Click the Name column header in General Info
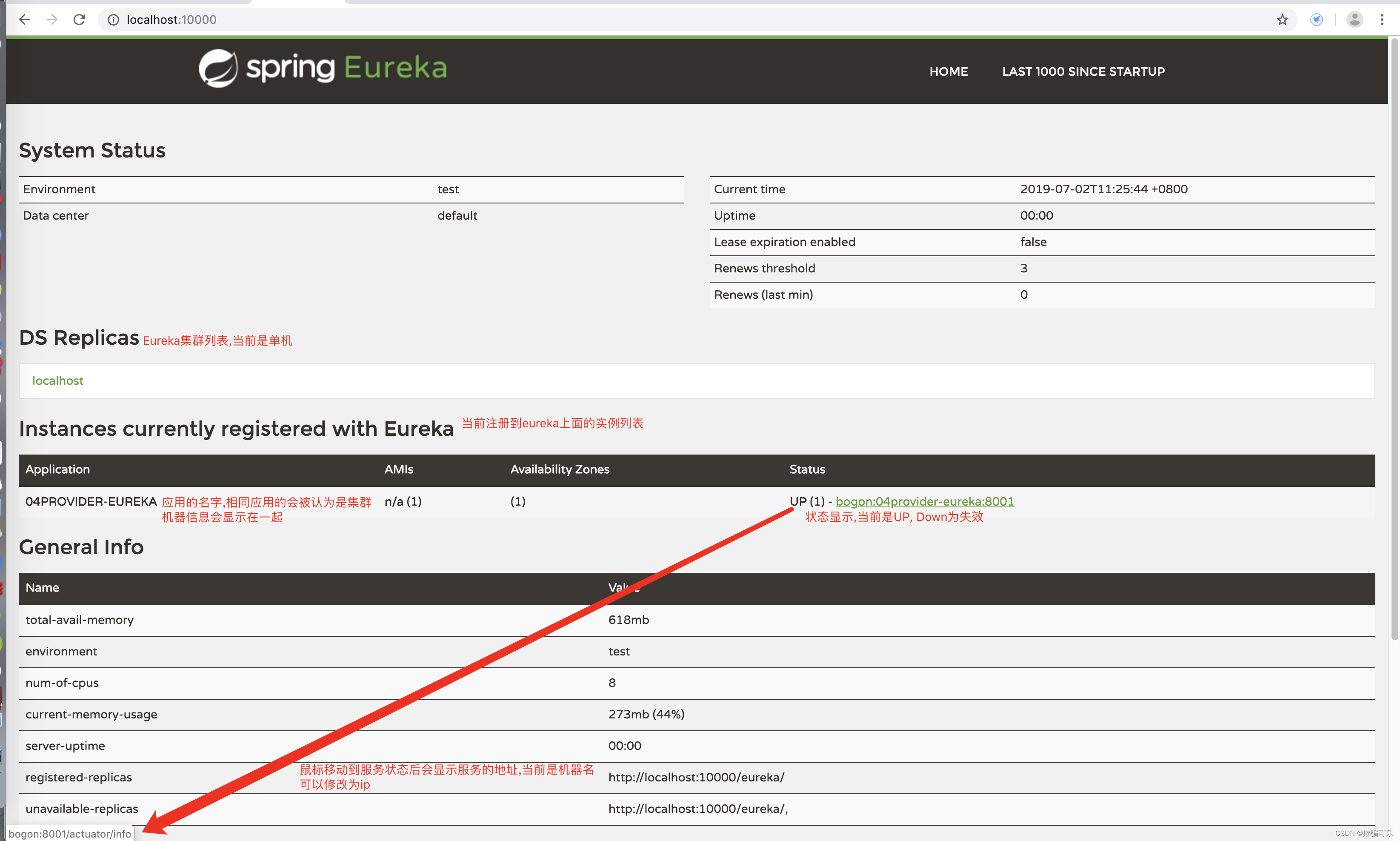The height and width of the screenshot is (841, 1400). tap(42, 588)
